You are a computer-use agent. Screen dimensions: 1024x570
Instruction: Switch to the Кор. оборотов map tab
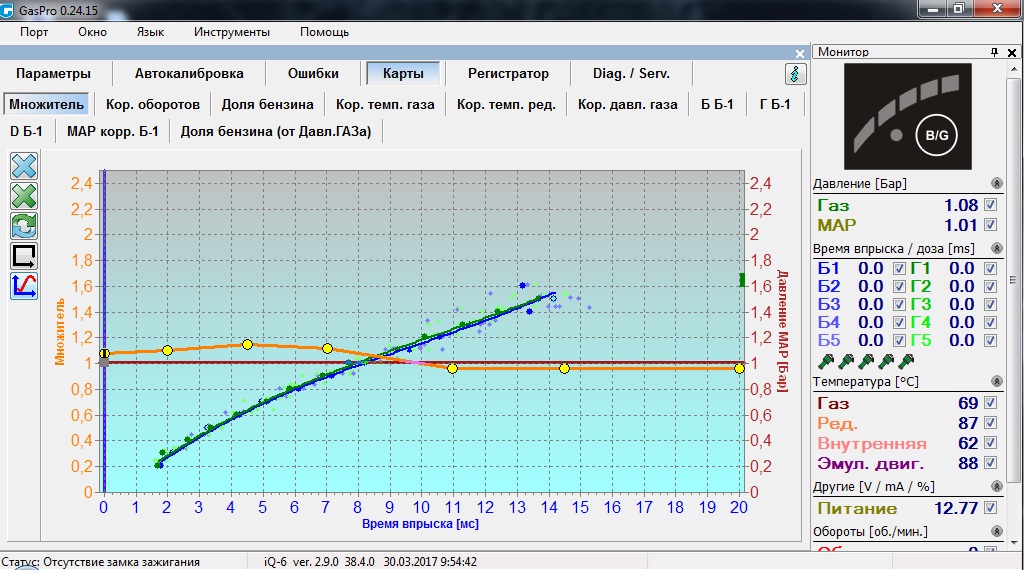(153, 104)
